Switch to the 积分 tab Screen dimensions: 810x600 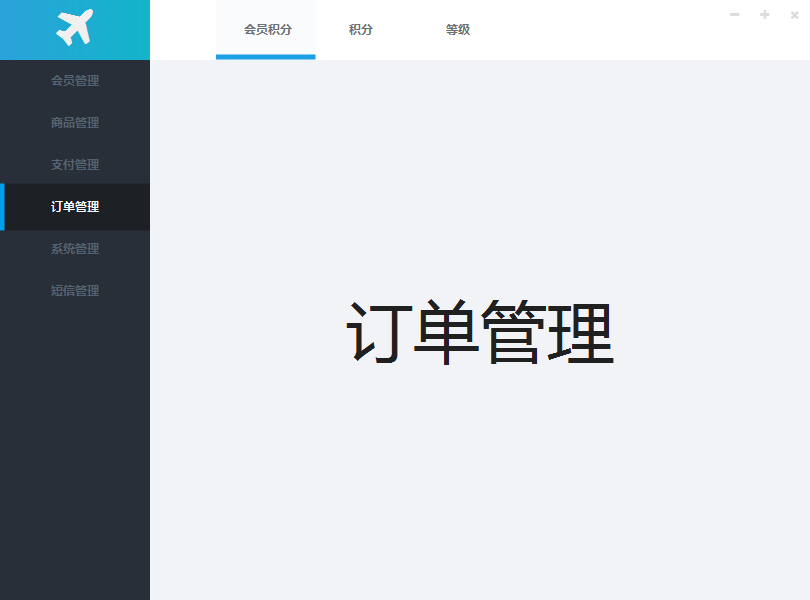click(360, 30)
